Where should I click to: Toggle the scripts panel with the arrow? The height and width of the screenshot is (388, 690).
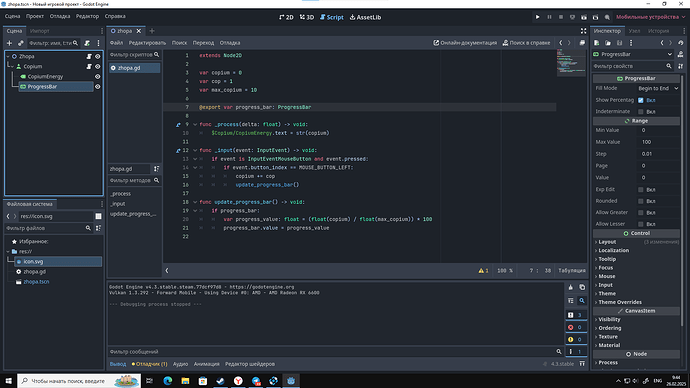coord(167,271)
